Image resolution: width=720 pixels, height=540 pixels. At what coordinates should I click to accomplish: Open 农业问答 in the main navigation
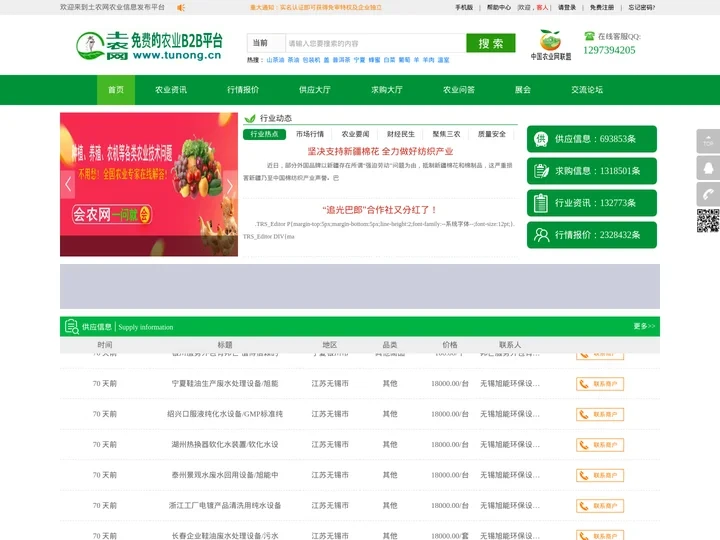pyautogui.click(x=459, y=90)
